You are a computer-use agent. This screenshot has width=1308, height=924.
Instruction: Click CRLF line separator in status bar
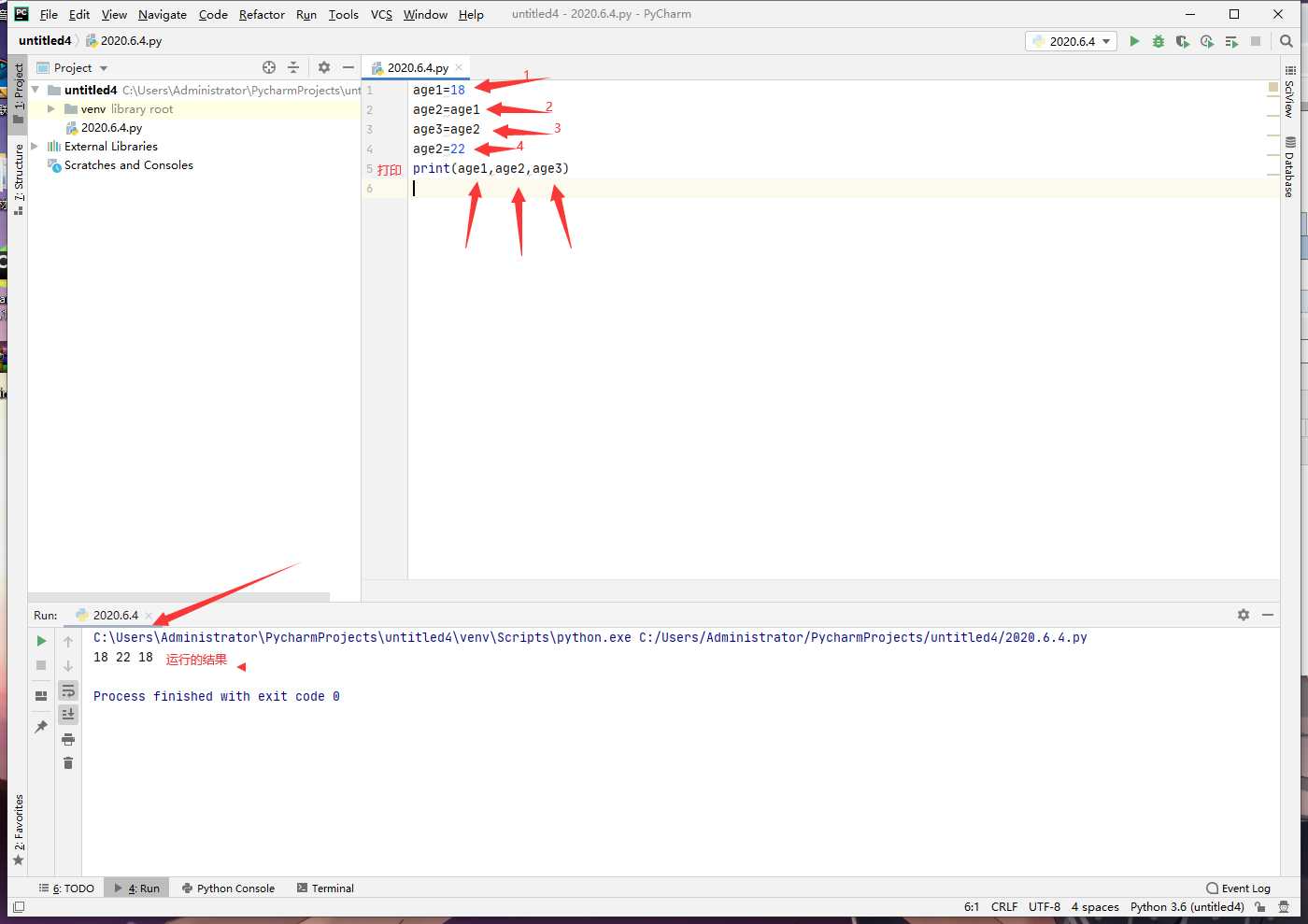coord(1004,906)
